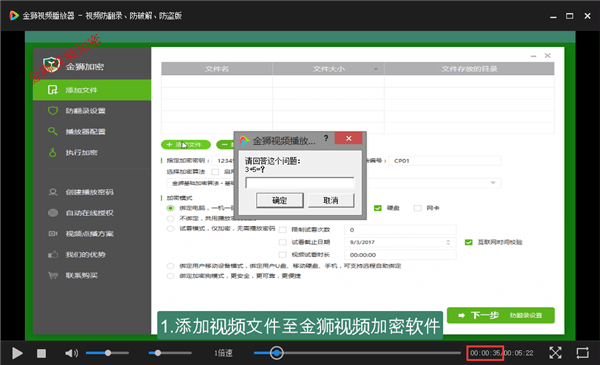Click the green 下一步 button
Screen dimensions: 600x365
[x=501, y=315]
